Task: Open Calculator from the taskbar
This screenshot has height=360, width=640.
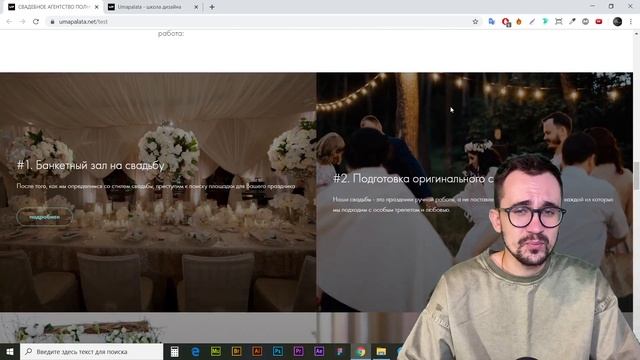Action: [174, 351]
